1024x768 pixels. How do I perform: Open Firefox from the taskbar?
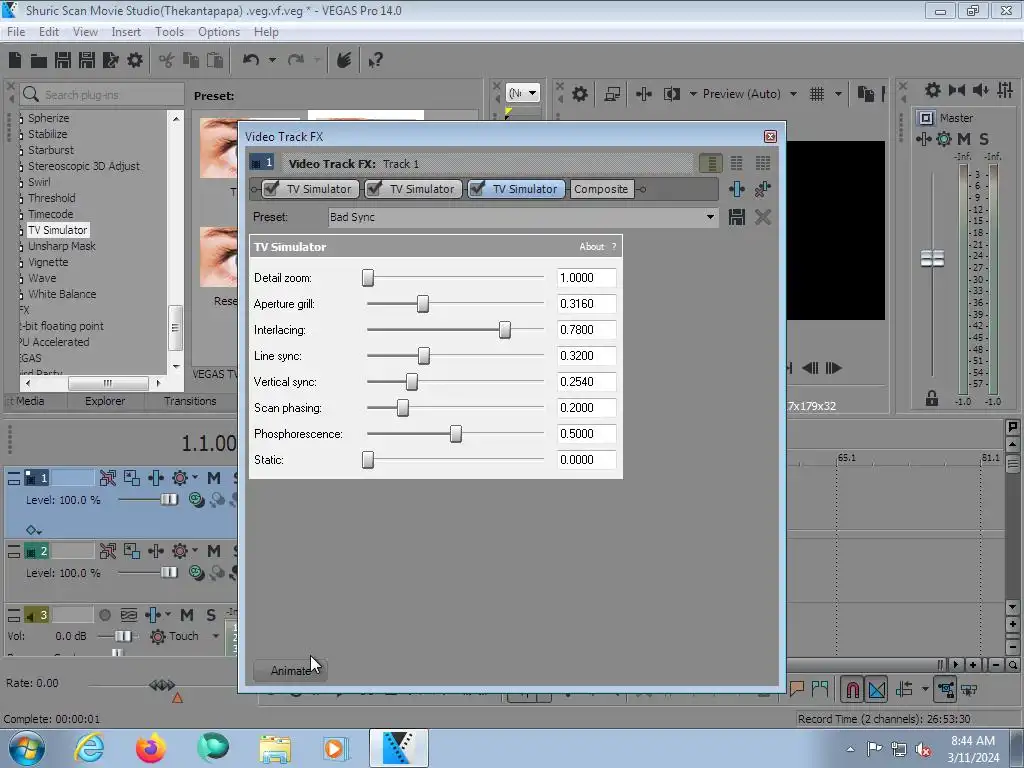coord(151,748)
